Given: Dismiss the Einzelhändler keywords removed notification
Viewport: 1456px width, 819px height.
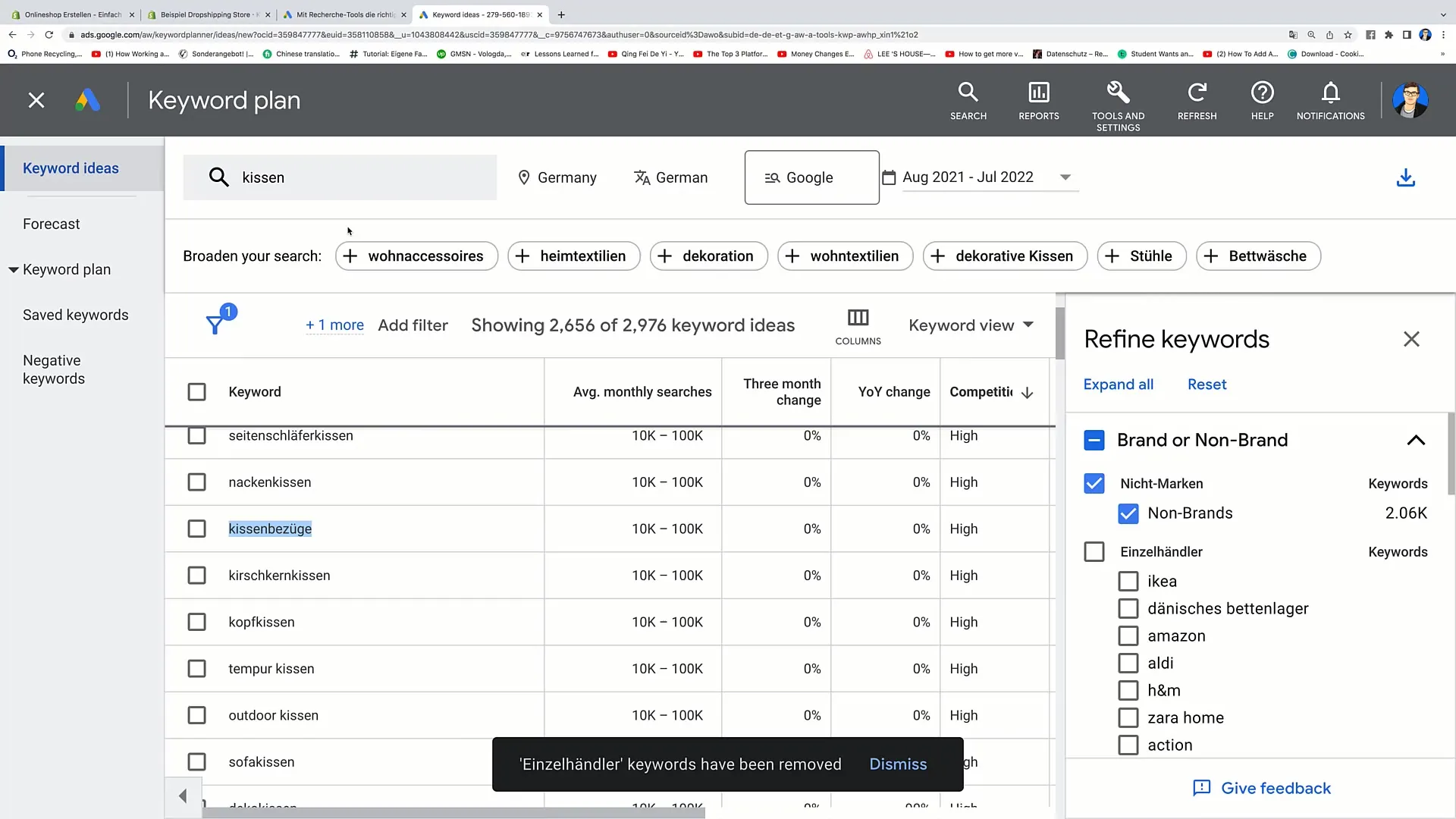Looking at the screenshot, I should [x=899, y=764].
